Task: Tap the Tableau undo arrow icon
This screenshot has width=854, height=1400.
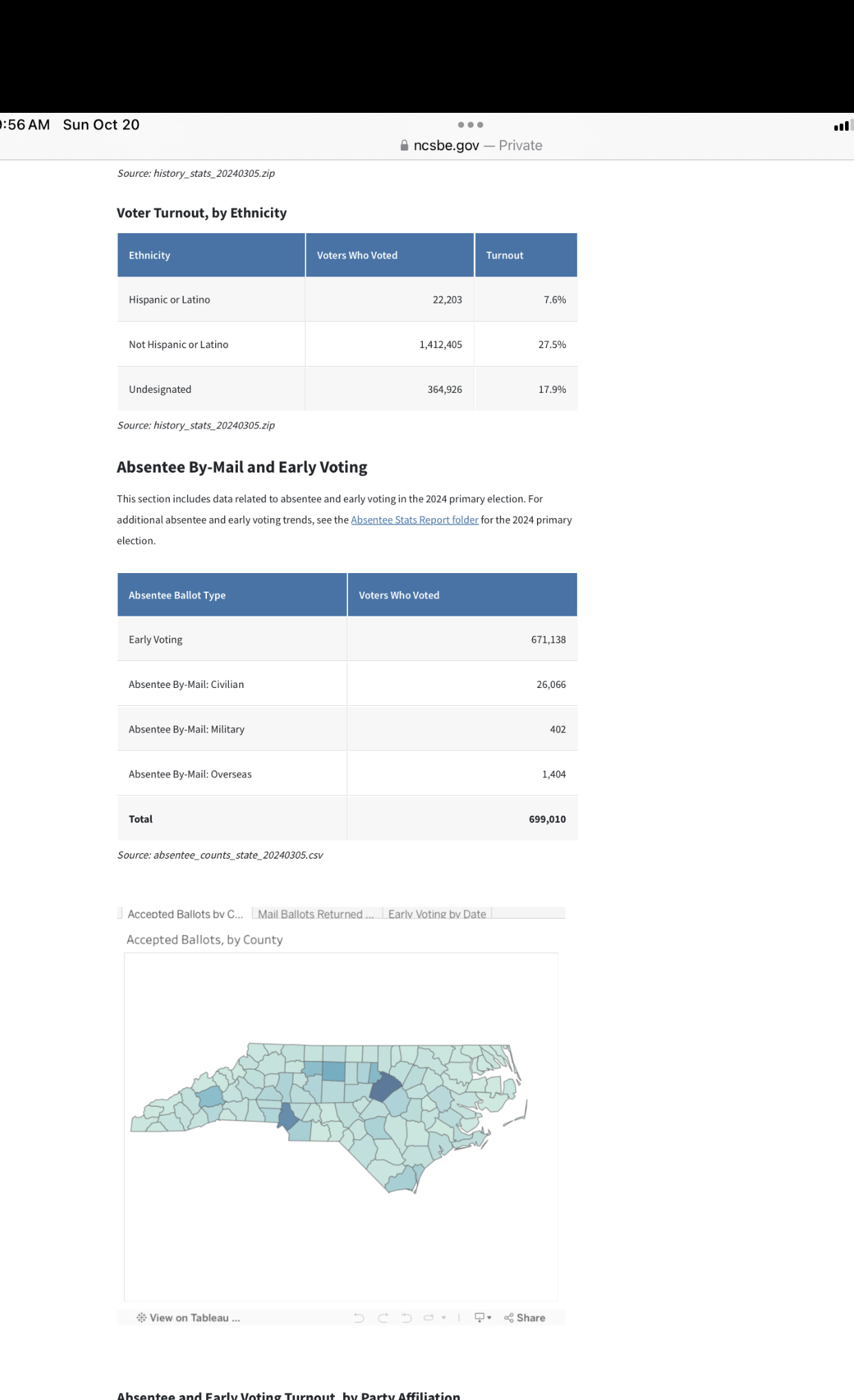Action: tap(359, 1317)
